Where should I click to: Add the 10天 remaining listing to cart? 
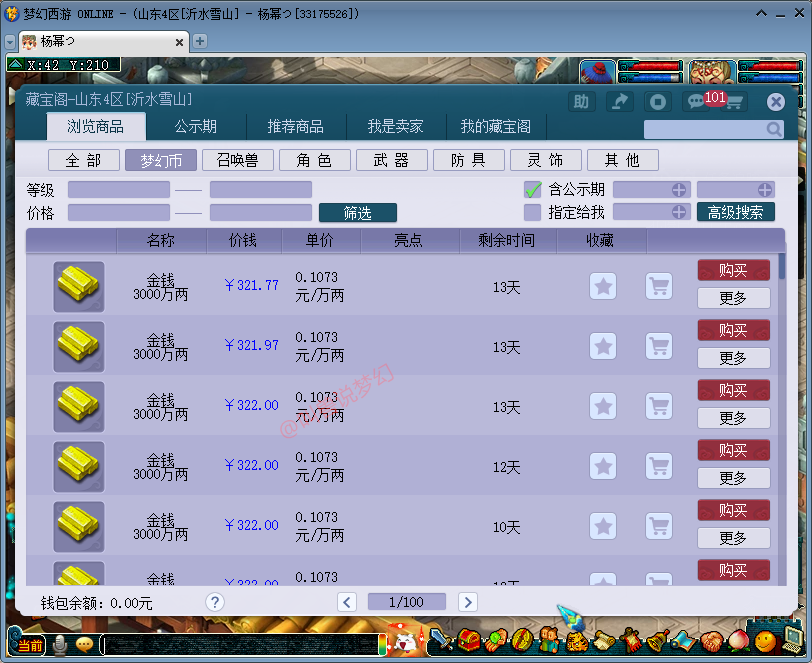(659, 527)
